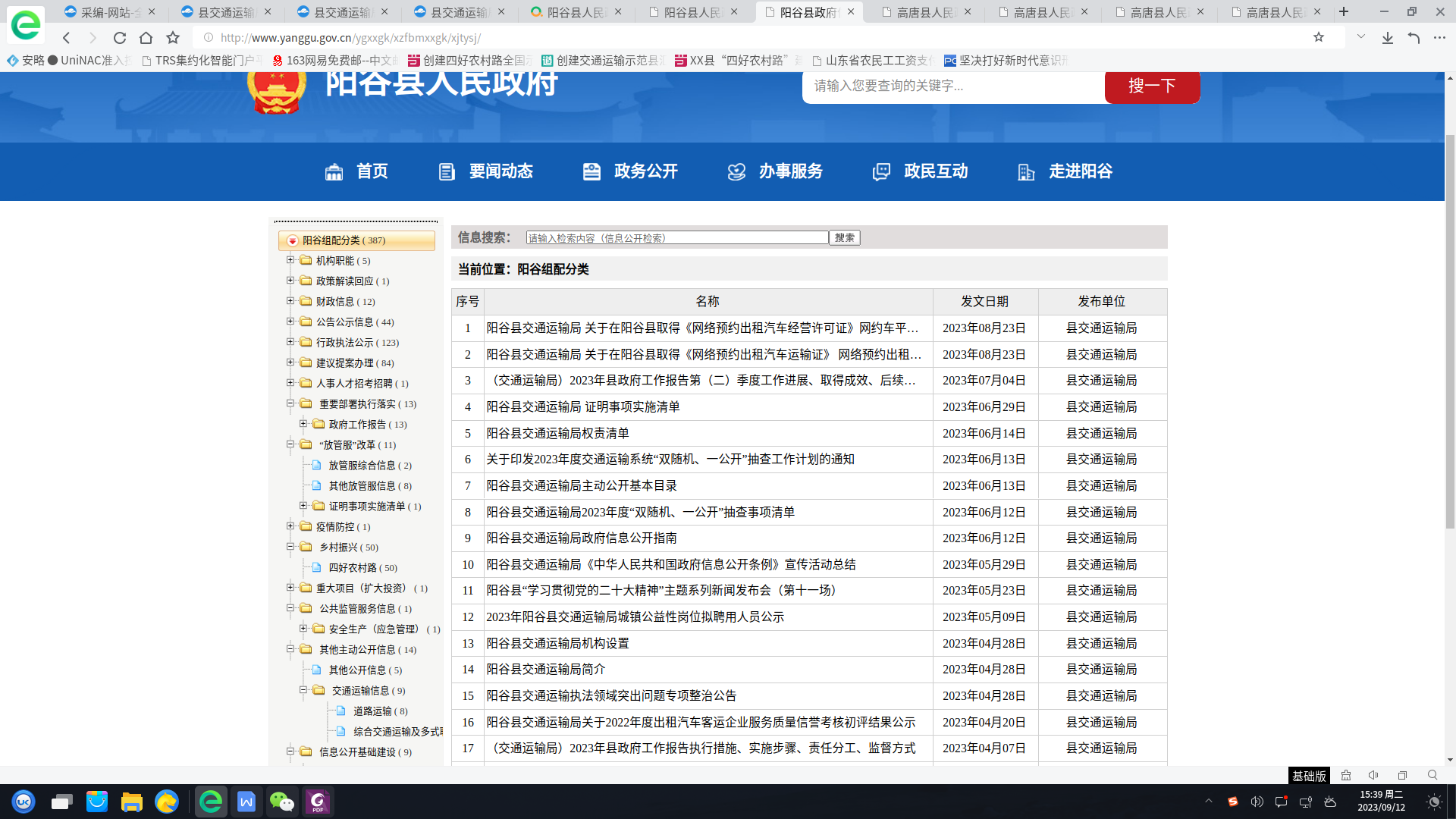Open a new browser tab

click(1344, 11)
